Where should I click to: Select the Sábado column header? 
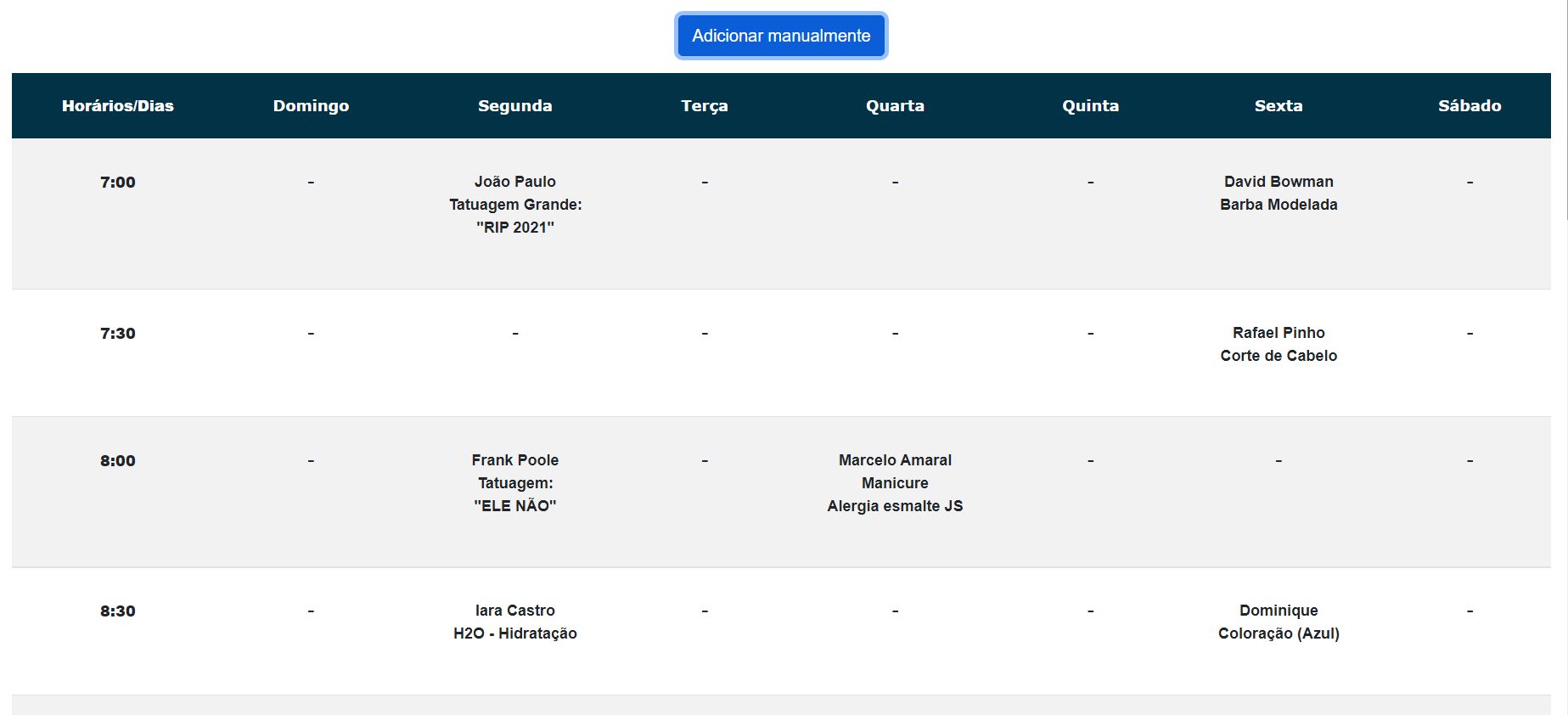point(1469,106)
